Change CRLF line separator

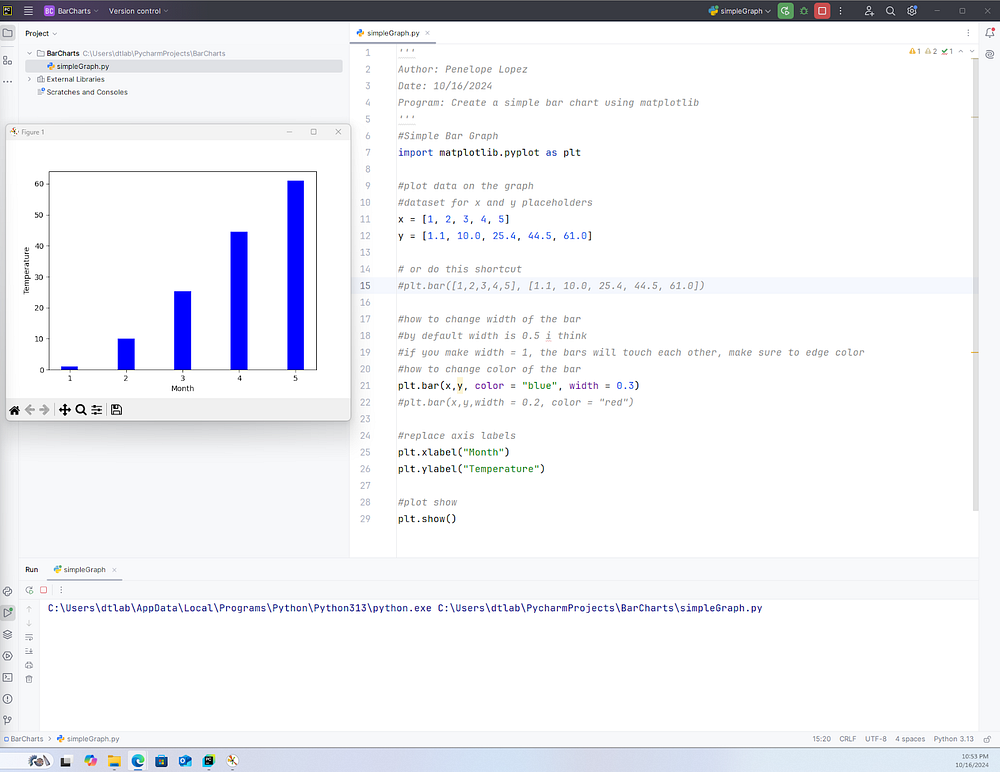click(x=848, y=739)
